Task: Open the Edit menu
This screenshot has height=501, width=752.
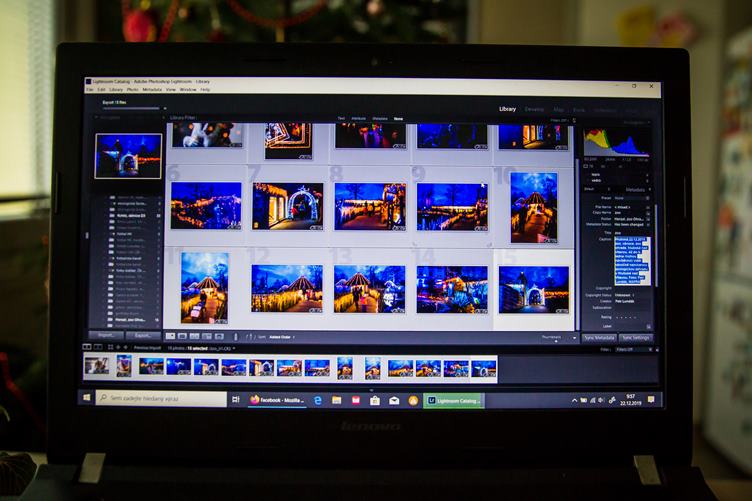Action: coord(101,90)
